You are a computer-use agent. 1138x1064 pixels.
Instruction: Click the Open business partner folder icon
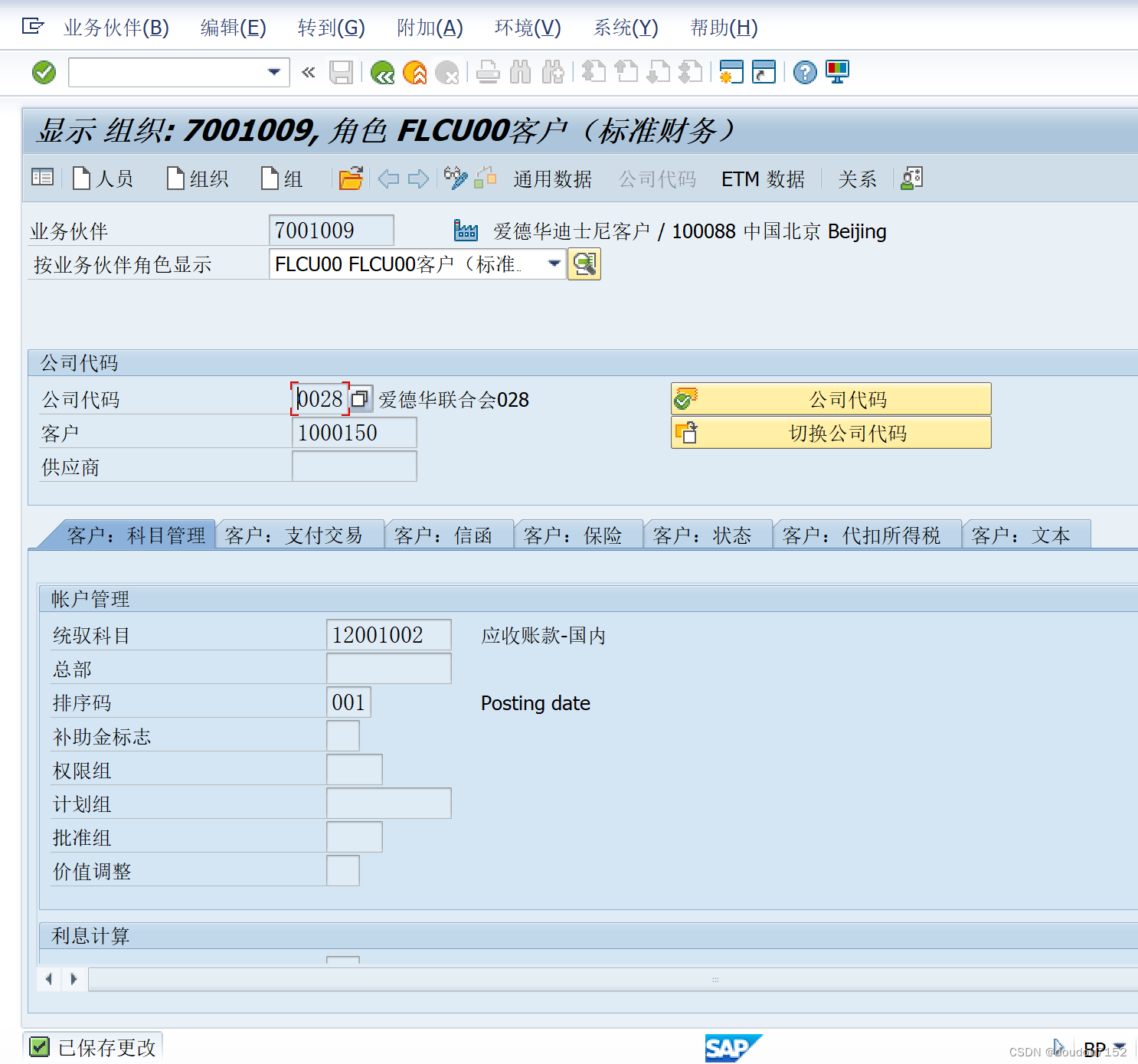(x=351, y=178)
